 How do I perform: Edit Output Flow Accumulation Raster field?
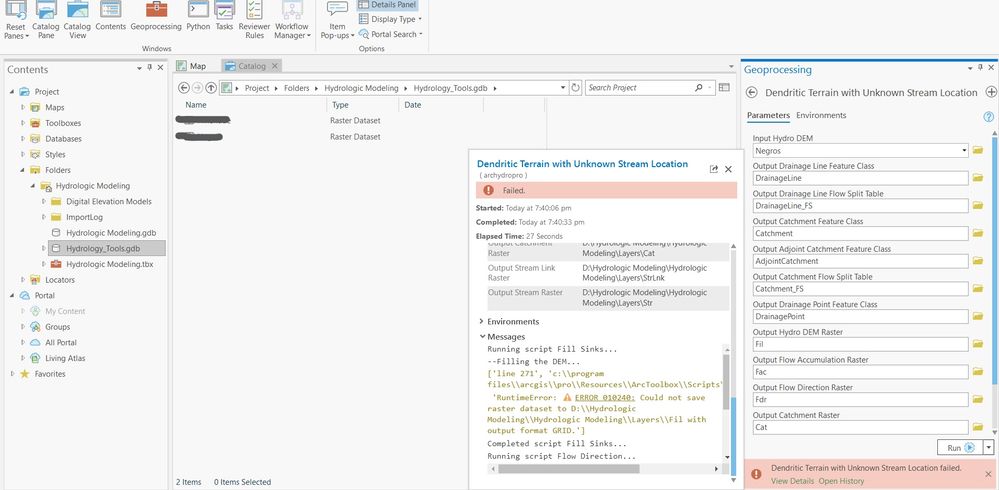coord(860,372)
